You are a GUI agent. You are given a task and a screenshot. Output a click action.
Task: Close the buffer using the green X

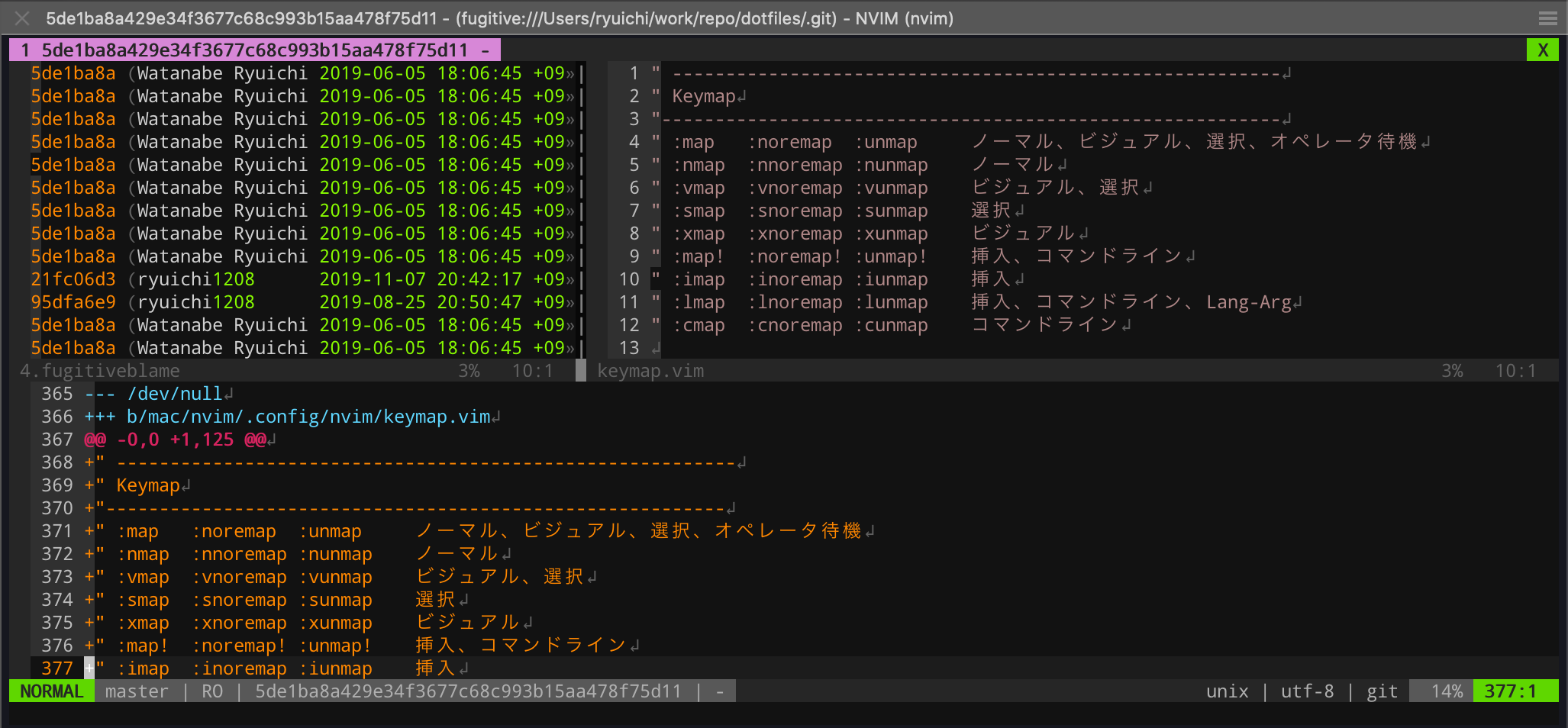click(x=1543, y=49)
